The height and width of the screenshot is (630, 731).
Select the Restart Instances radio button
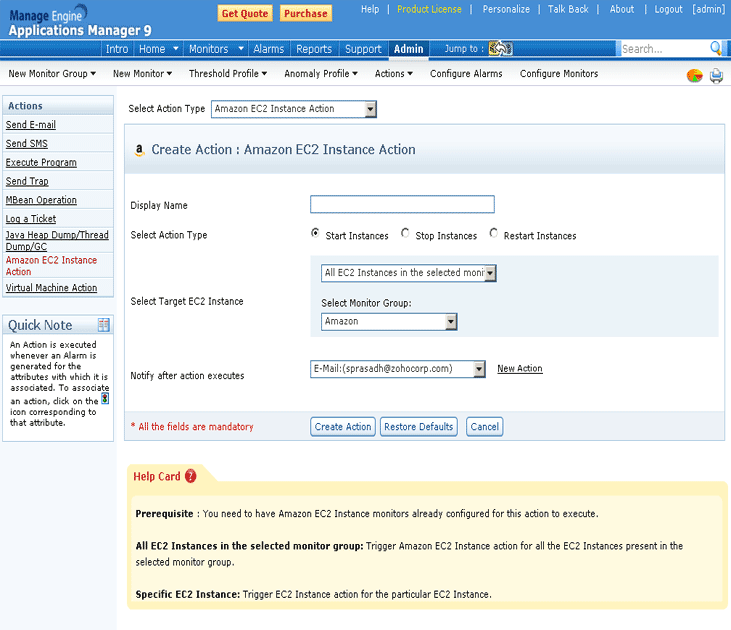494,233
